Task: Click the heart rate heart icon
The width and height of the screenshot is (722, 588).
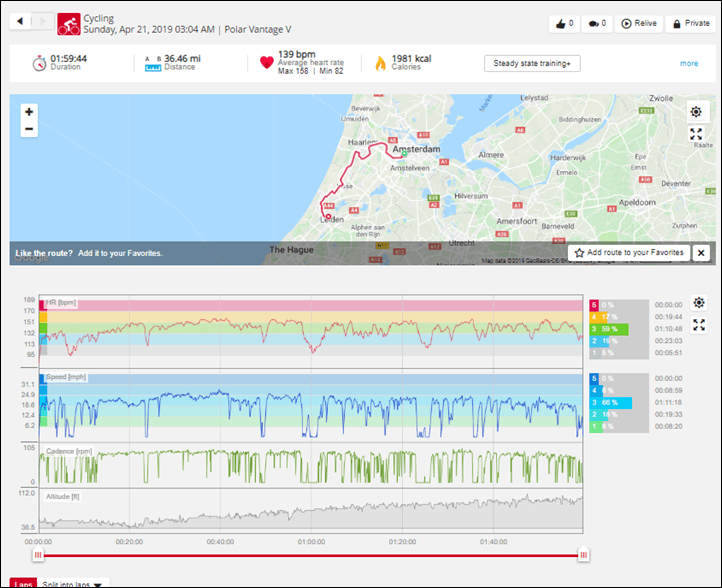Action: [267, 62]
